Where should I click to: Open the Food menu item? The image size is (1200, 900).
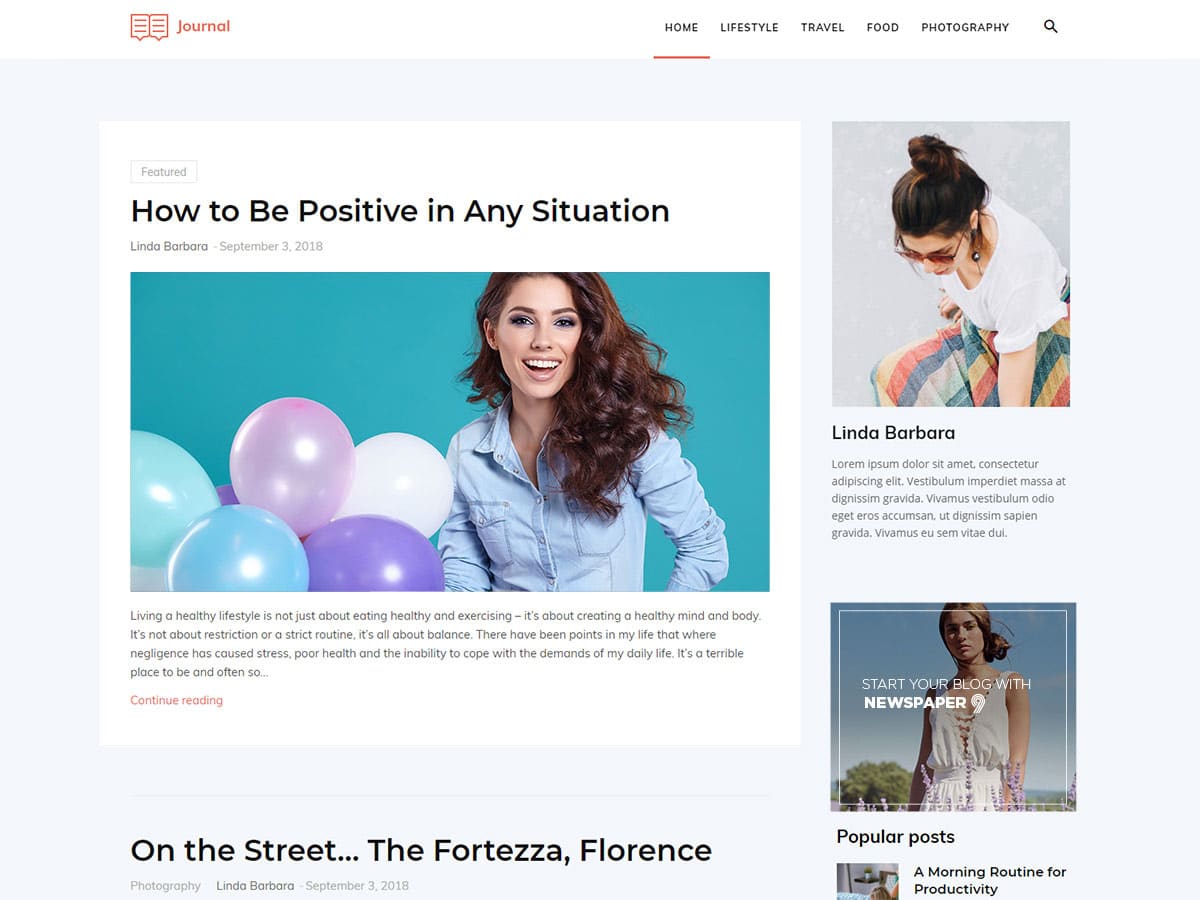pos(883,28)
